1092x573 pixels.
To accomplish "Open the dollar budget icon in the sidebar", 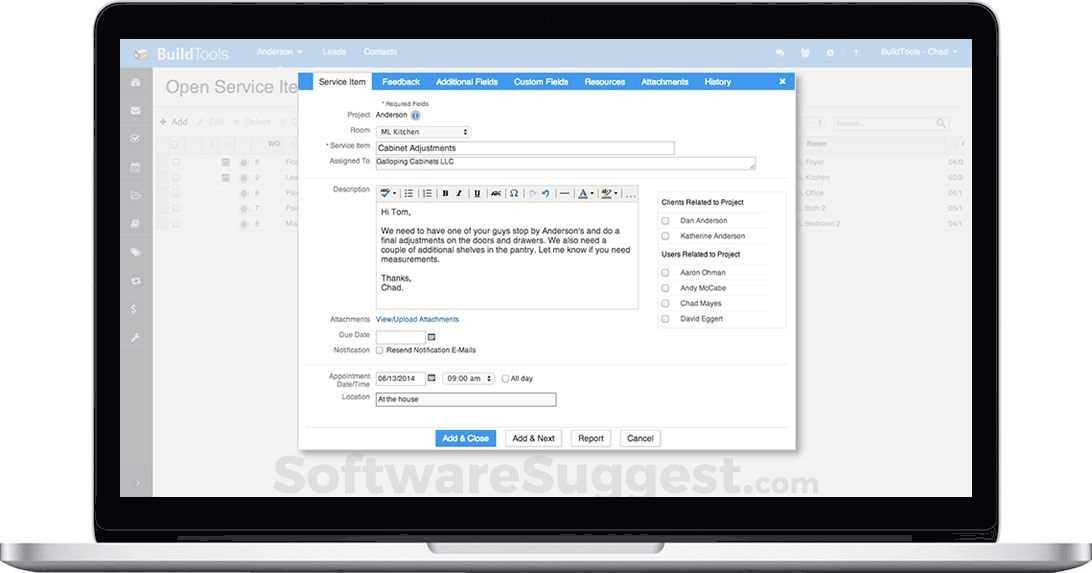I will point(134,309).
